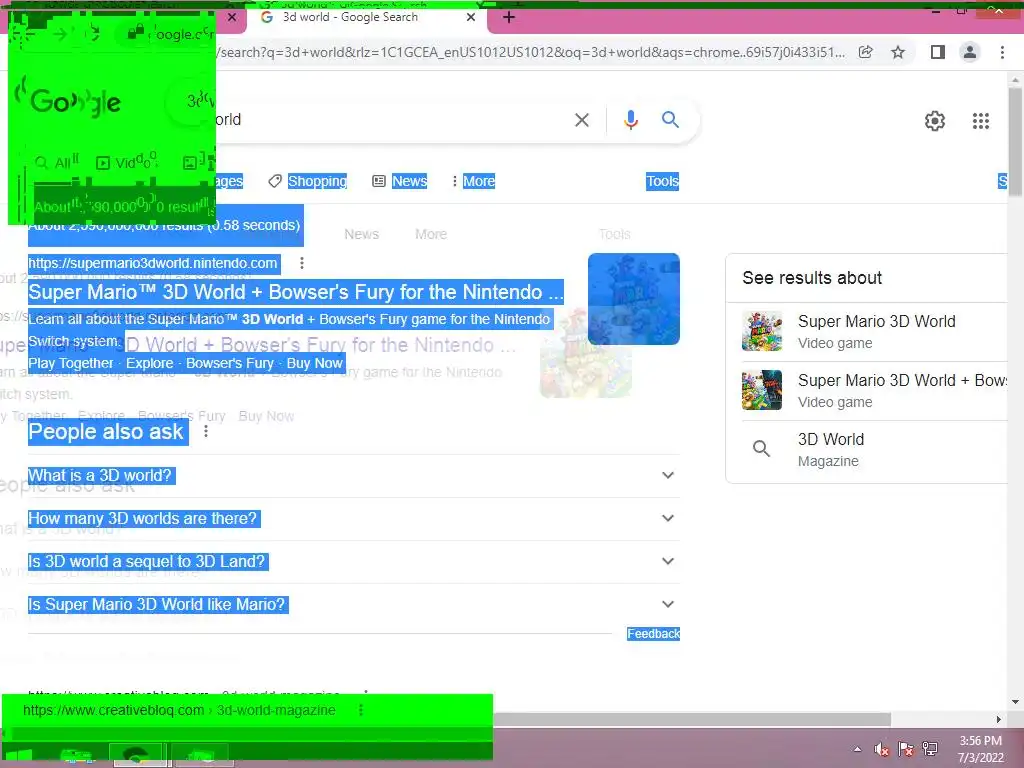This screenshot has width=1024, height=768.
Task: Start voice search with the microphone icon
Action: [x=630, y=120]
